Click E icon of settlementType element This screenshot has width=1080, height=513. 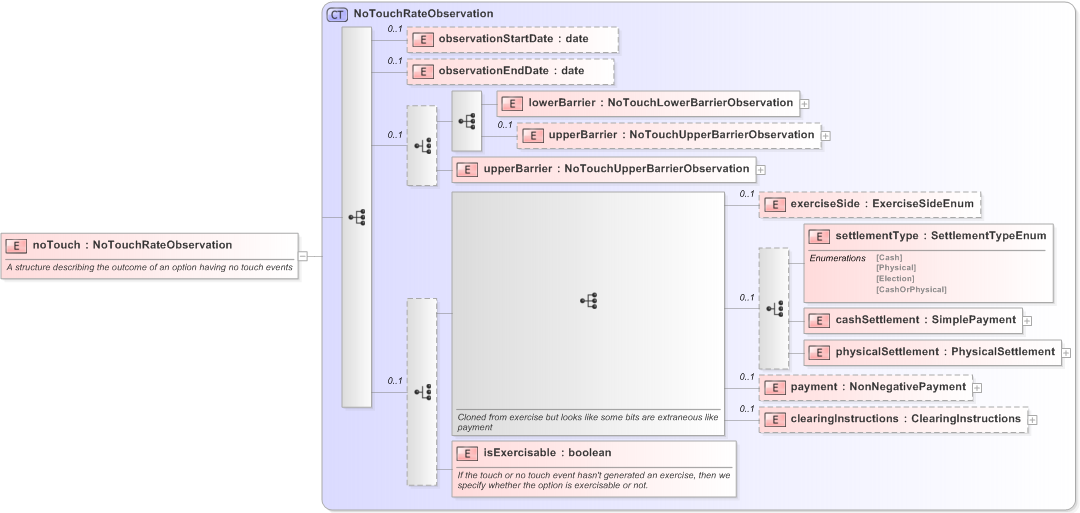[x=820, y=236]
